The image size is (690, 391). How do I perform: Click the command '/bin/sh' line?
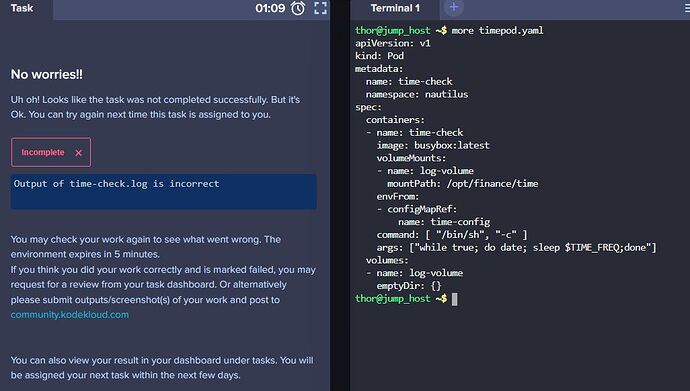pyautogui.click(x=452, y=234)
